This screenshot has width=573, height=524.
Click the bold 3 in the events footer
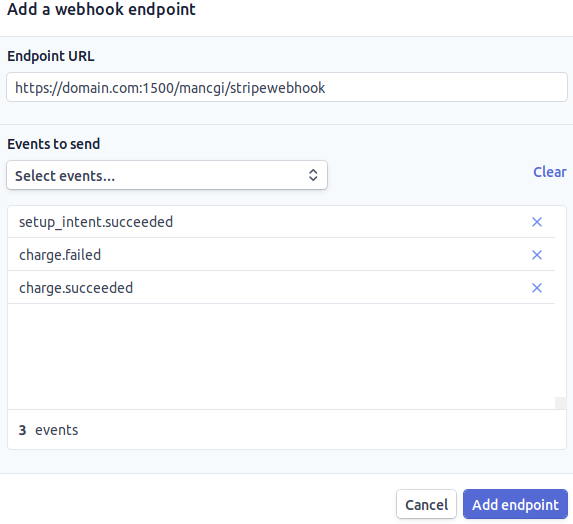pyautogui.click(x=22, y=430)
